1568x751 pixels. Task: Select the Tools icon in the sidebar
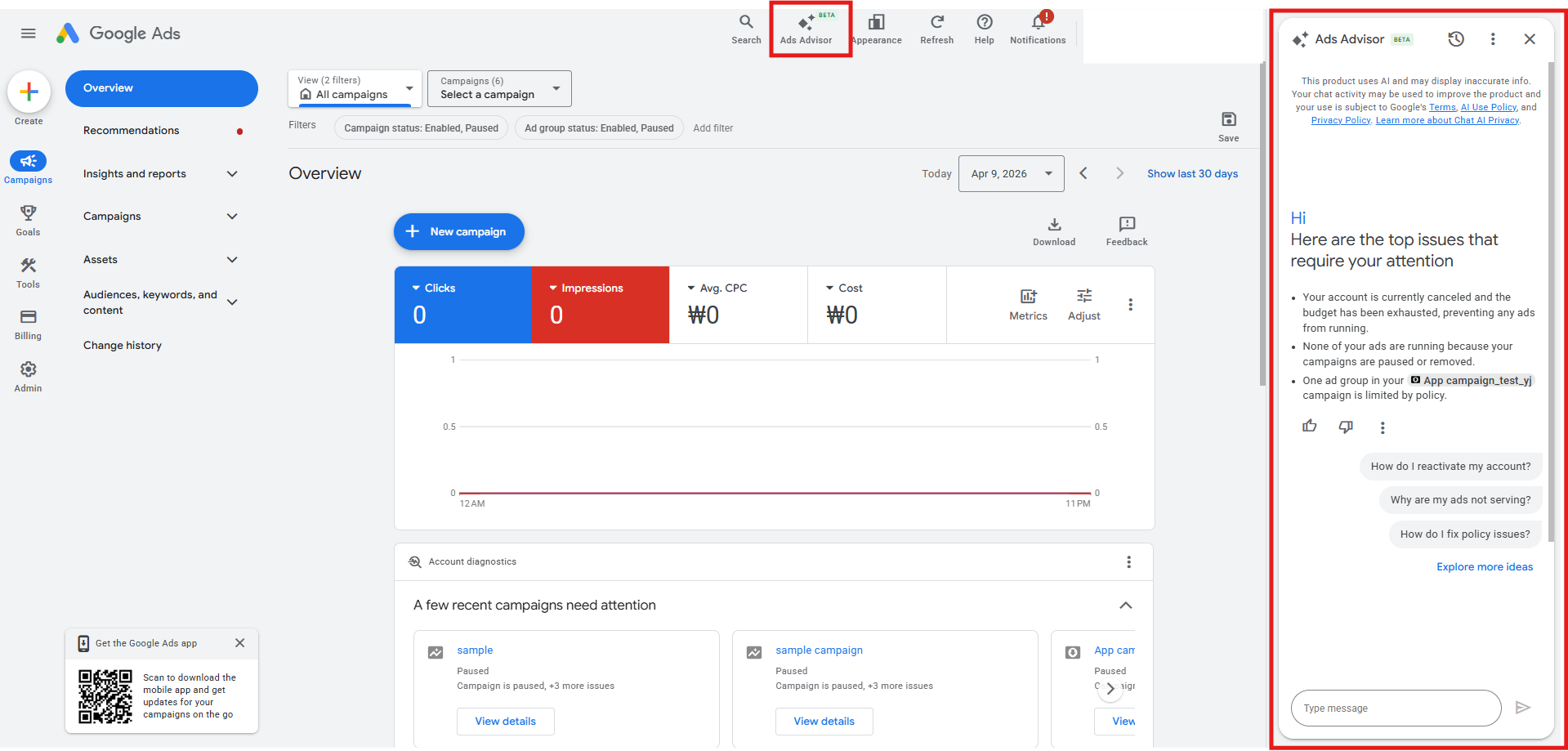click(x=28, y=271)
